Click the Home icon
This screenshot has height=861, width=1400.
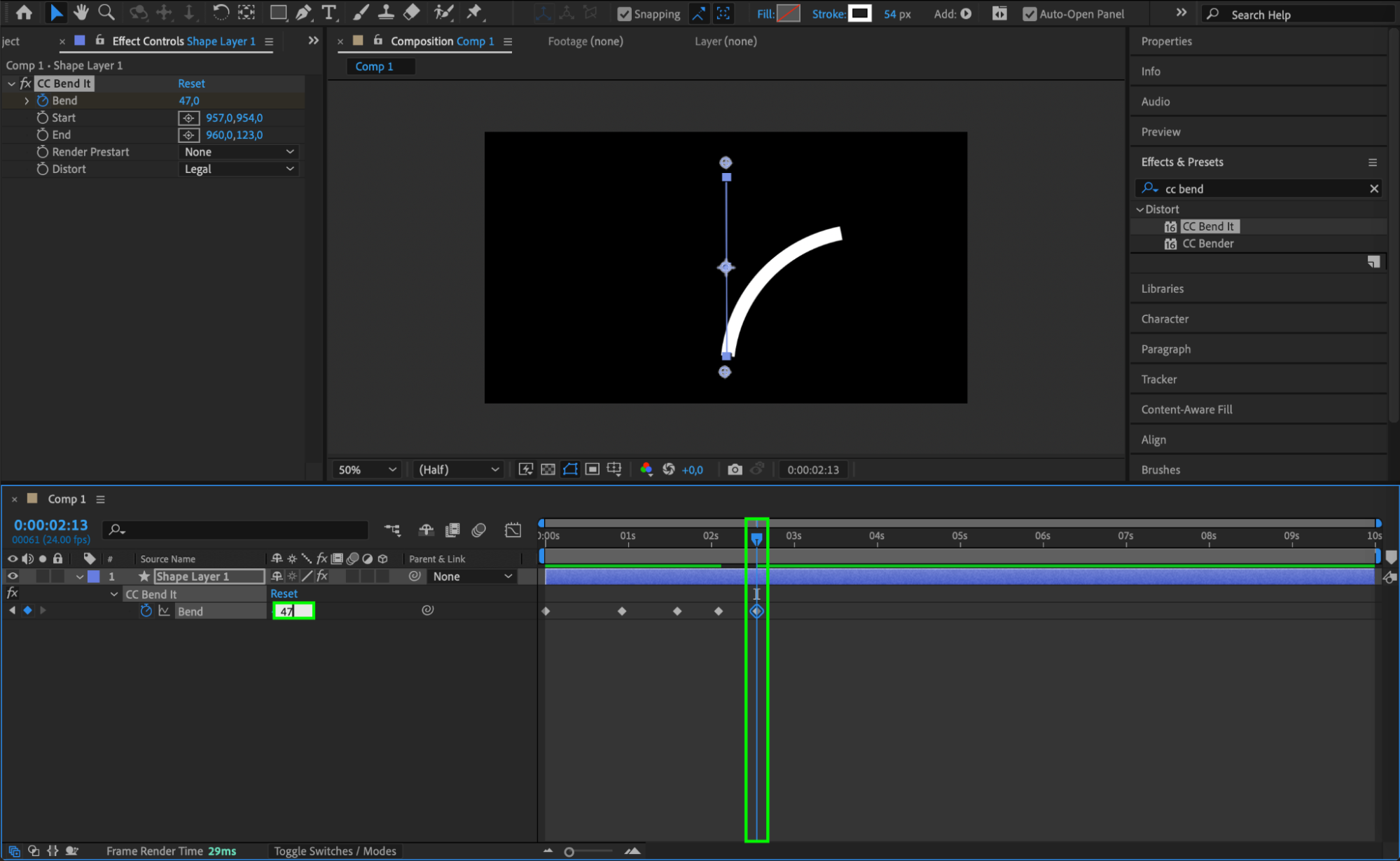click(24, 12)
